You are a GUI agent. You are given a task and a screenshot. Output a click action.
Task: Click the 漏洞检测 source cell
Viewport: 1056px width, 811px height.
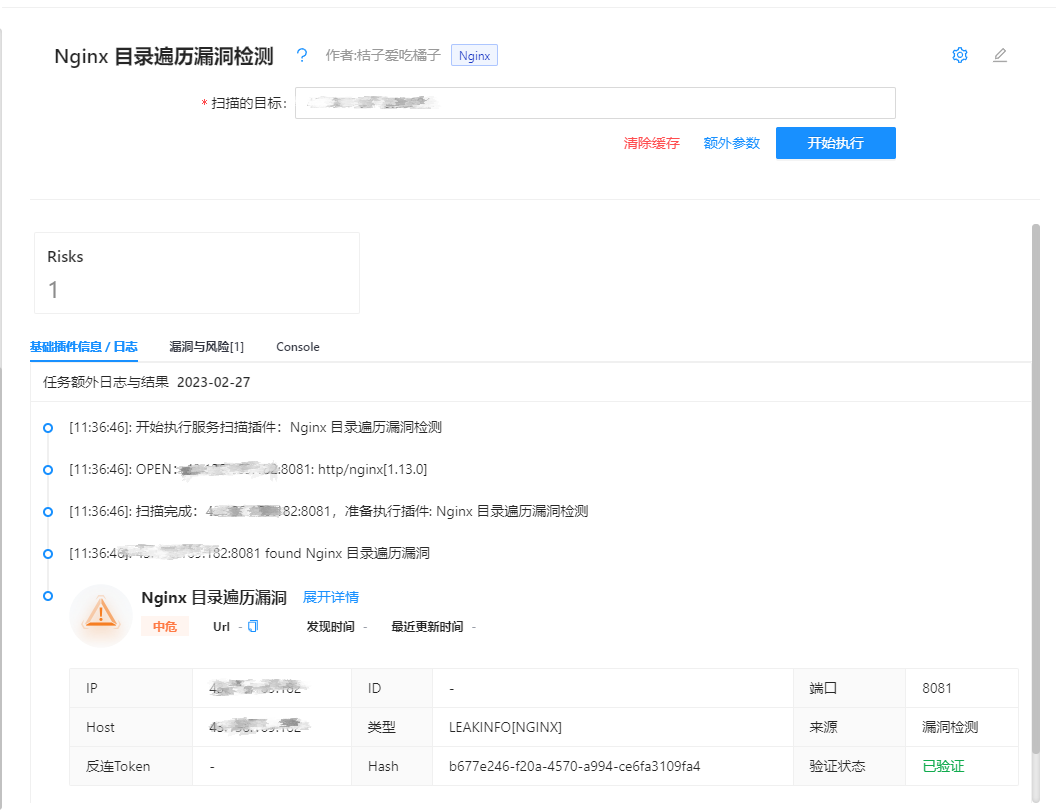click(962, 727)
